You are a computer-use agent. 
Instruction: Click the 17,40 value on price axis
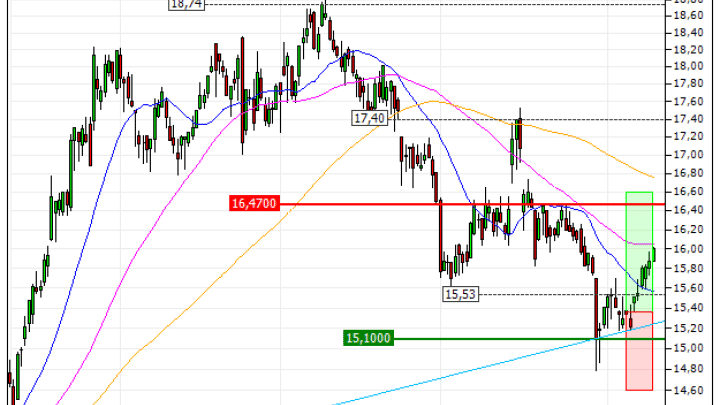[x=688, y=119]
